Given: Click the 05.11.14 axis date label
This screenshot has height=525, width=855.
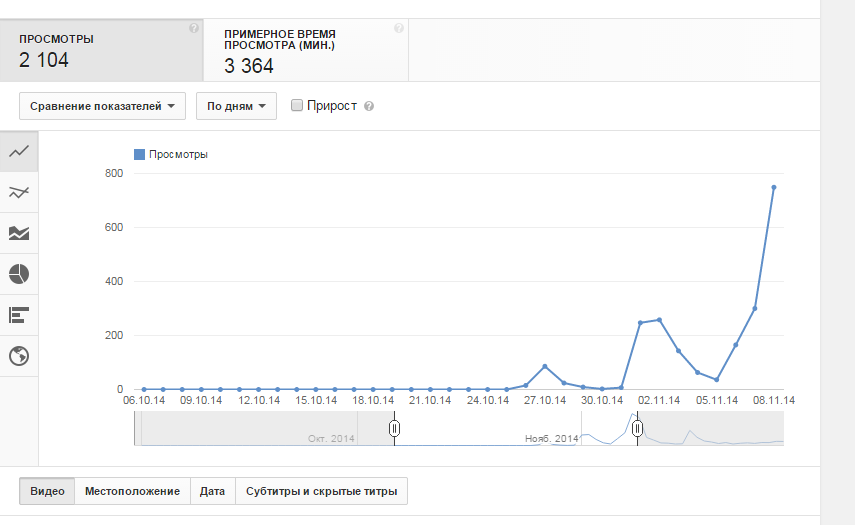Looking at the screenshot, I should (716, 401).
